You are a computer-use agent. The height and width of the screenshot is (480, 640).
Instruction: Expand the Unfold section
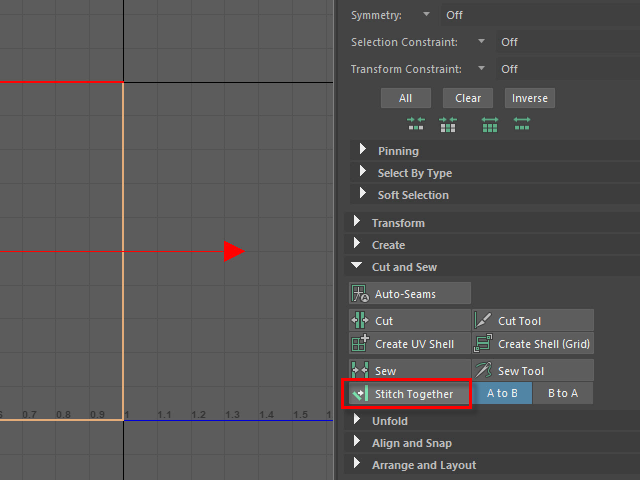pyautogui.click(x=357, y=421)
